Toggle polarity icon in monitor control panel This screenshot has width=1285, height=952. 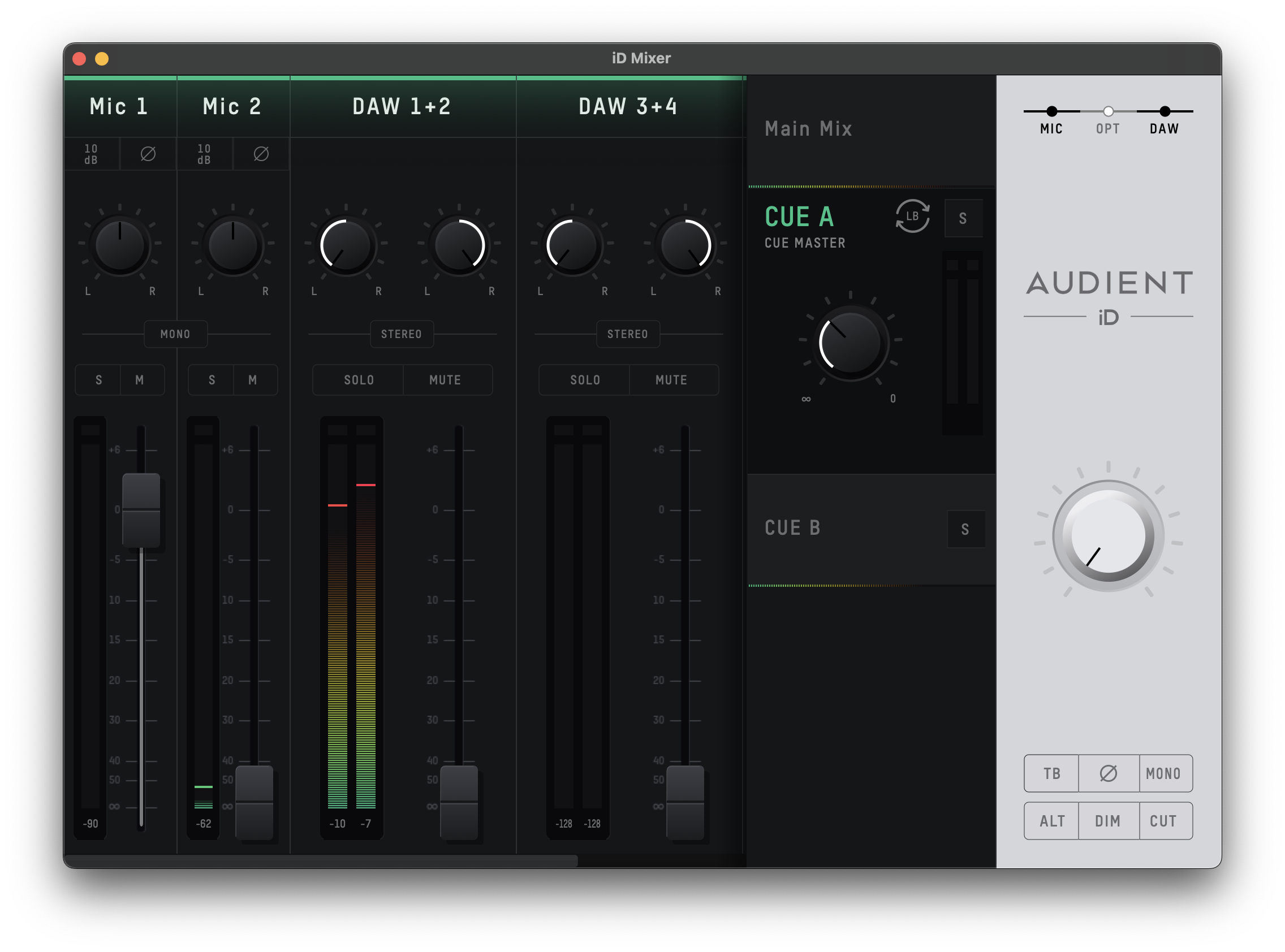1108,773
